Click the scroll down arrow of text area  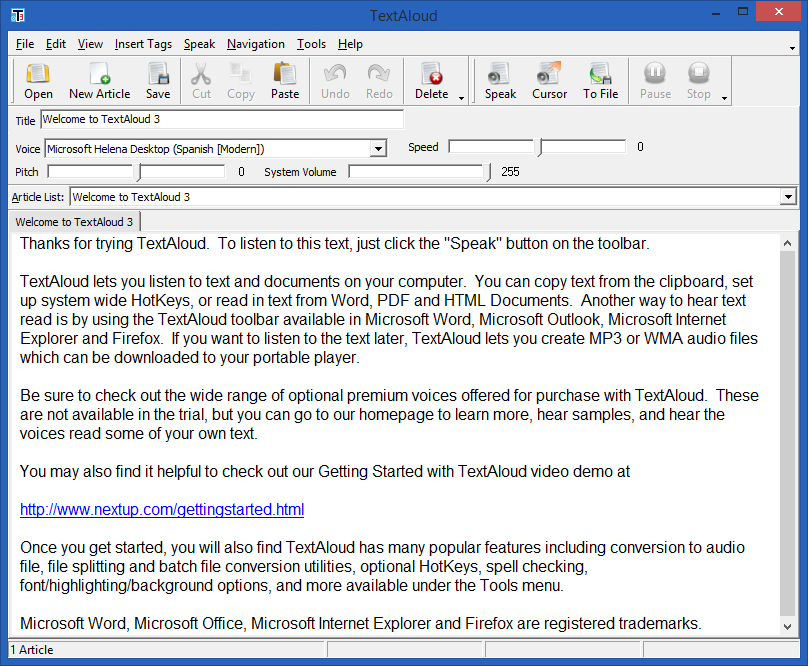(x=788, y=626)
